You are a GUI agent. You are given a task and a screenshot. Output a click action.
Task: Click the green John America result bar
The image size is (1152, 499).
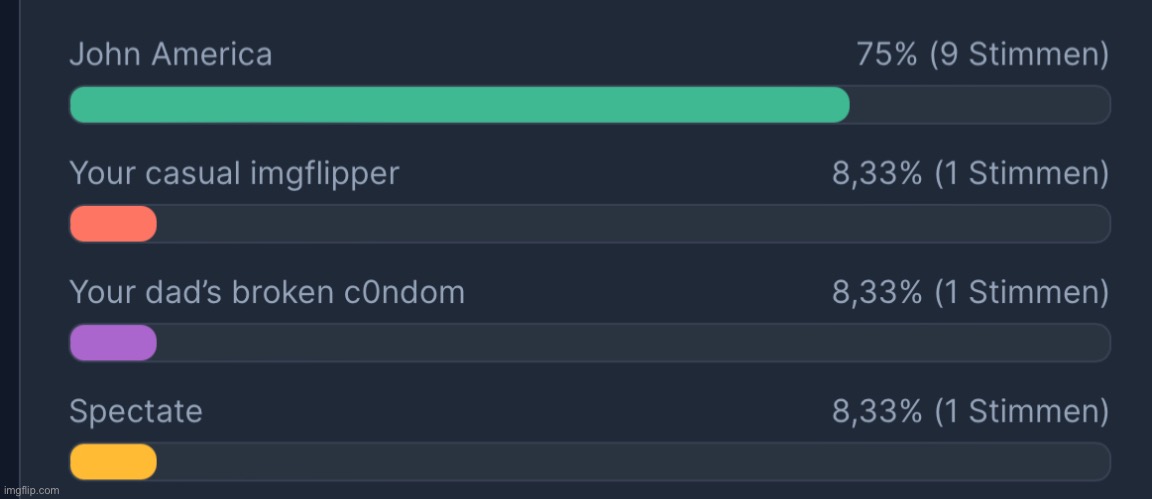[x=458, y=105]
